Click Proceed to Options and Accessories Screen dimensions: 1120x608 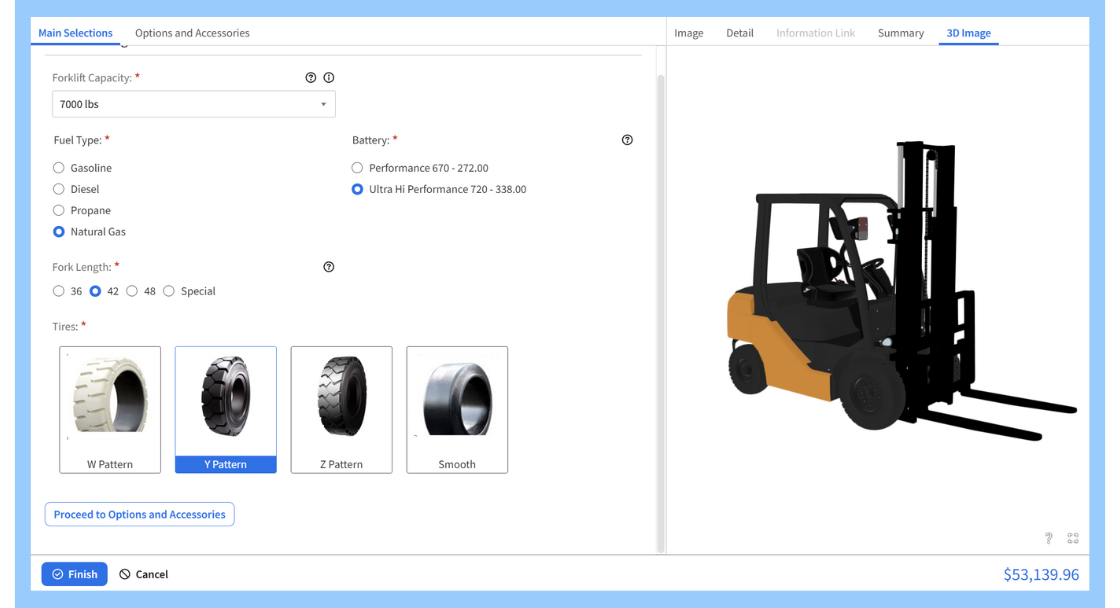(139, 514)
